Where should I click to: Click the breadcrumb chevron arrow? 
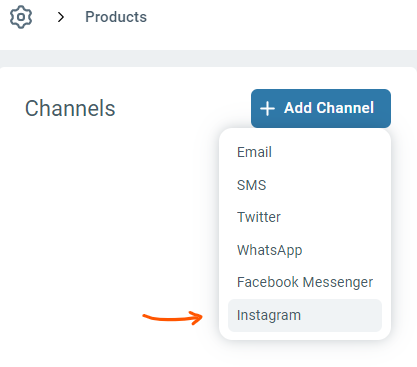(60, 17)
